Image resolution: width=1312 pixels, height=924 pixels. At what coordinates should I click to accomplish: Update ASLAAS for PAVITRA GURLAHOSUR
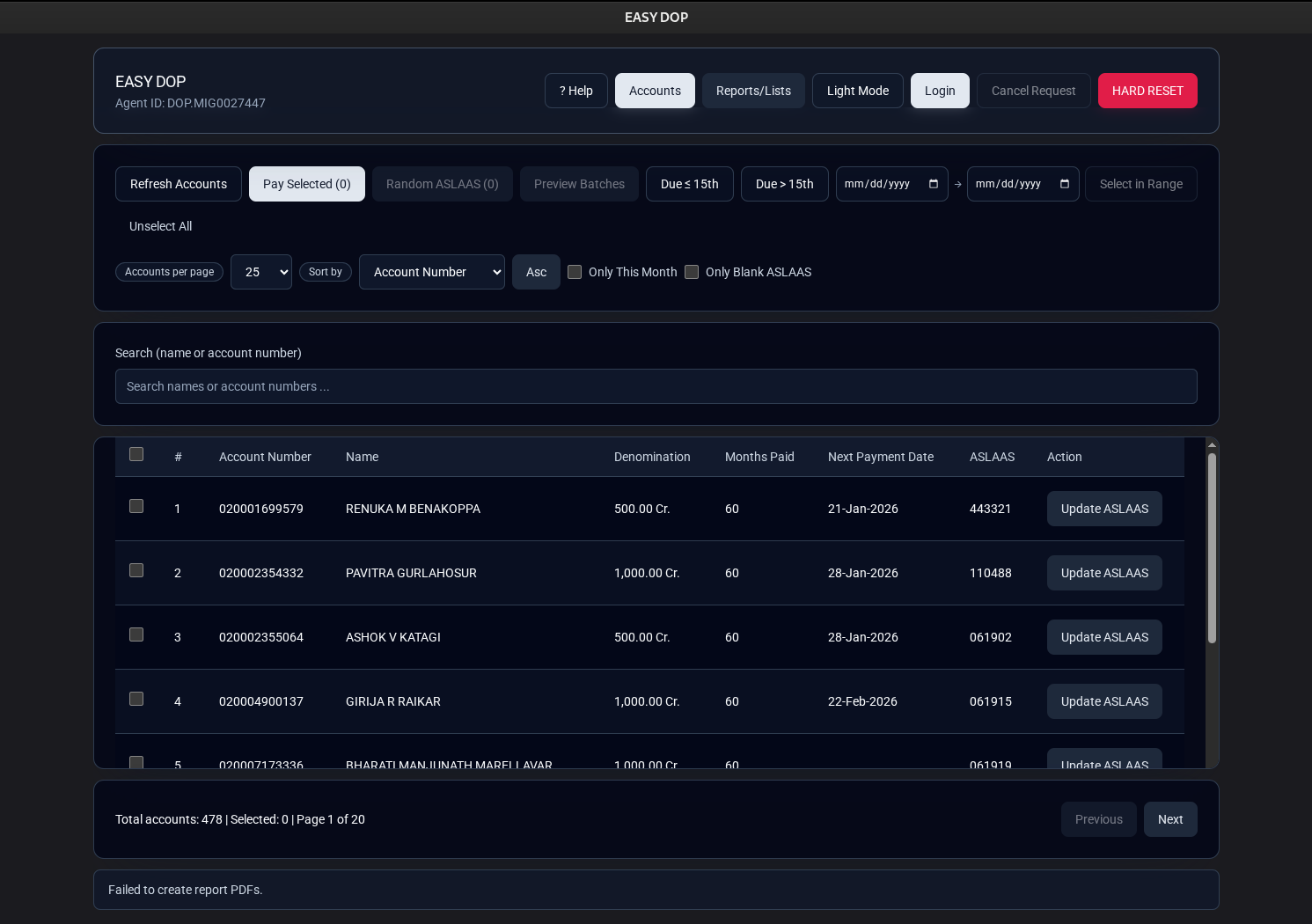(1104, 573)
